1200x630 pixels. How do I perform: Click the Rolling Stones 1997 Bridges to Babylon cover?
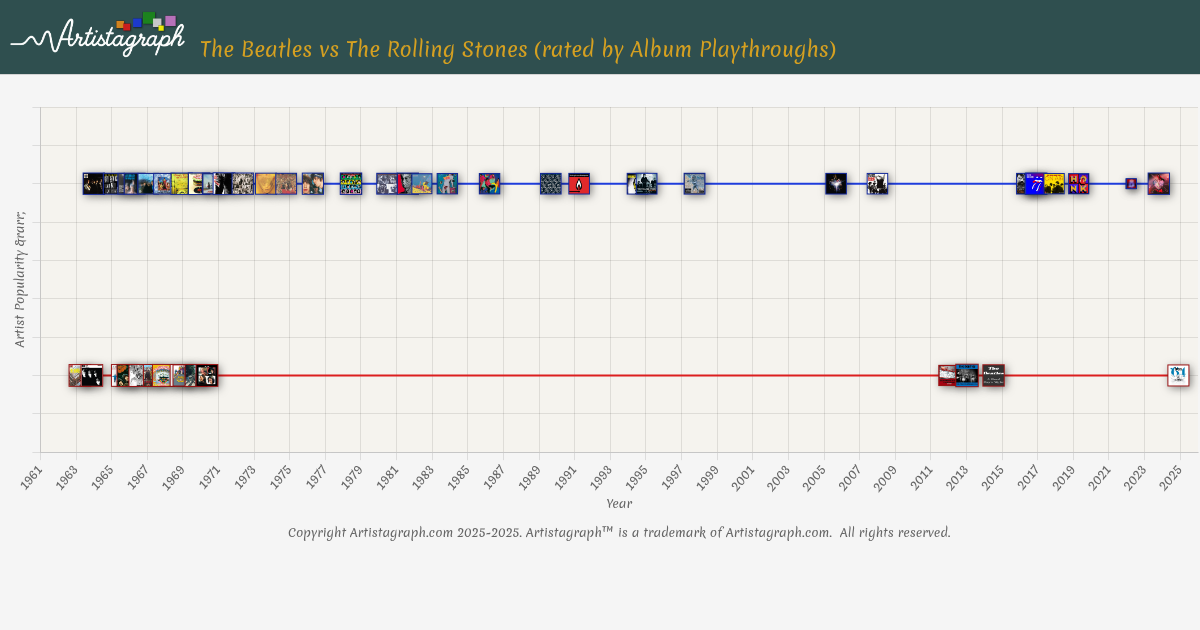tap(695, 184)
